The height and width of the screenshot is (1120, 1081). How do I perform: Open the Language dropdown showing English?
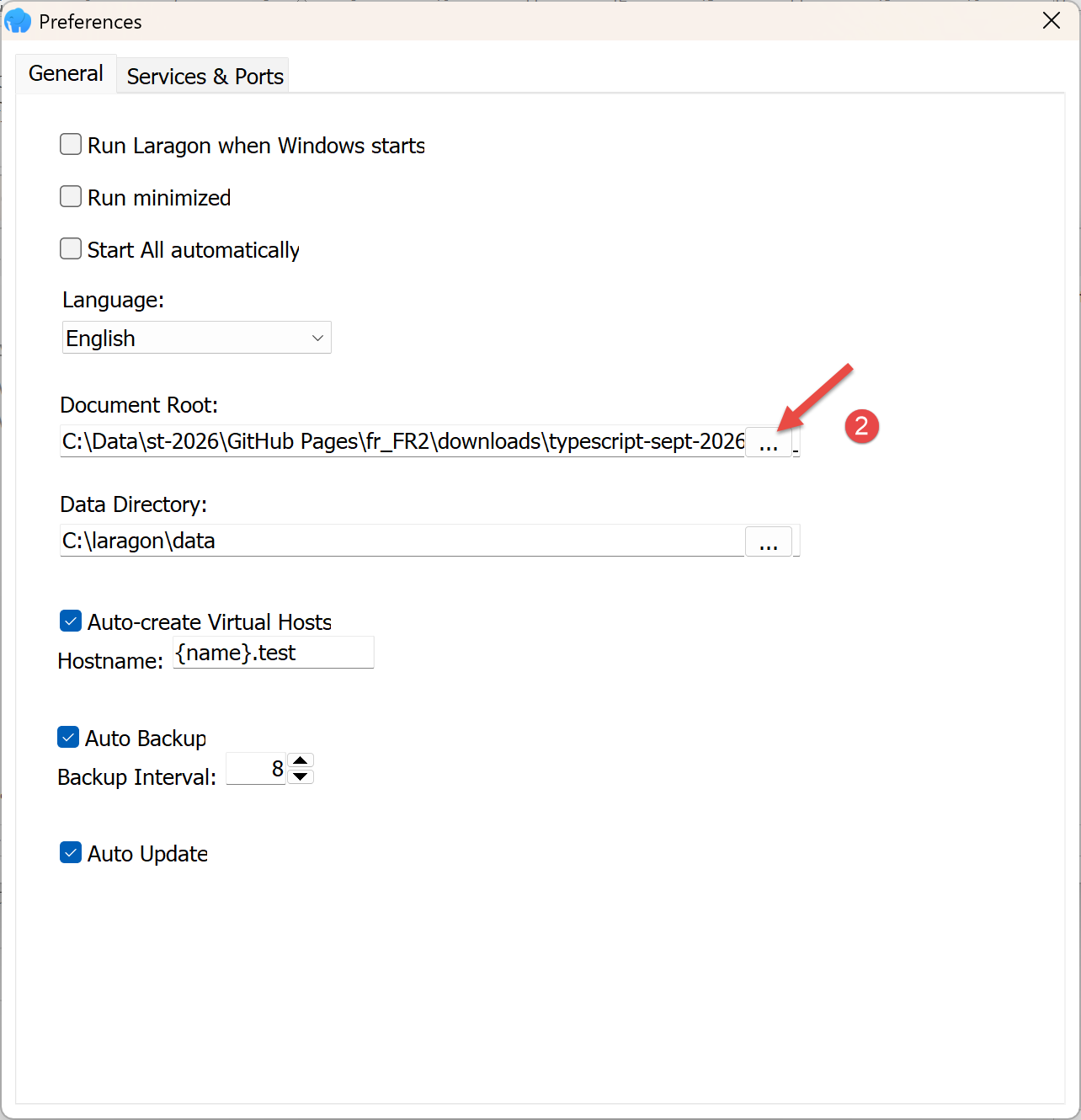pyautogui.click(x=197, y=338)
